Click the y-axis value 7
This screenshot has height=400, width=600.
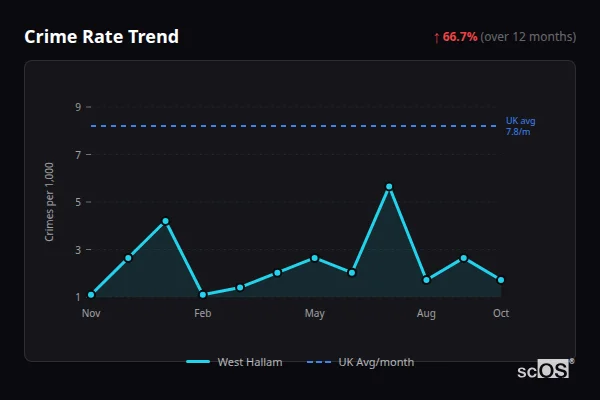[78, 155]
